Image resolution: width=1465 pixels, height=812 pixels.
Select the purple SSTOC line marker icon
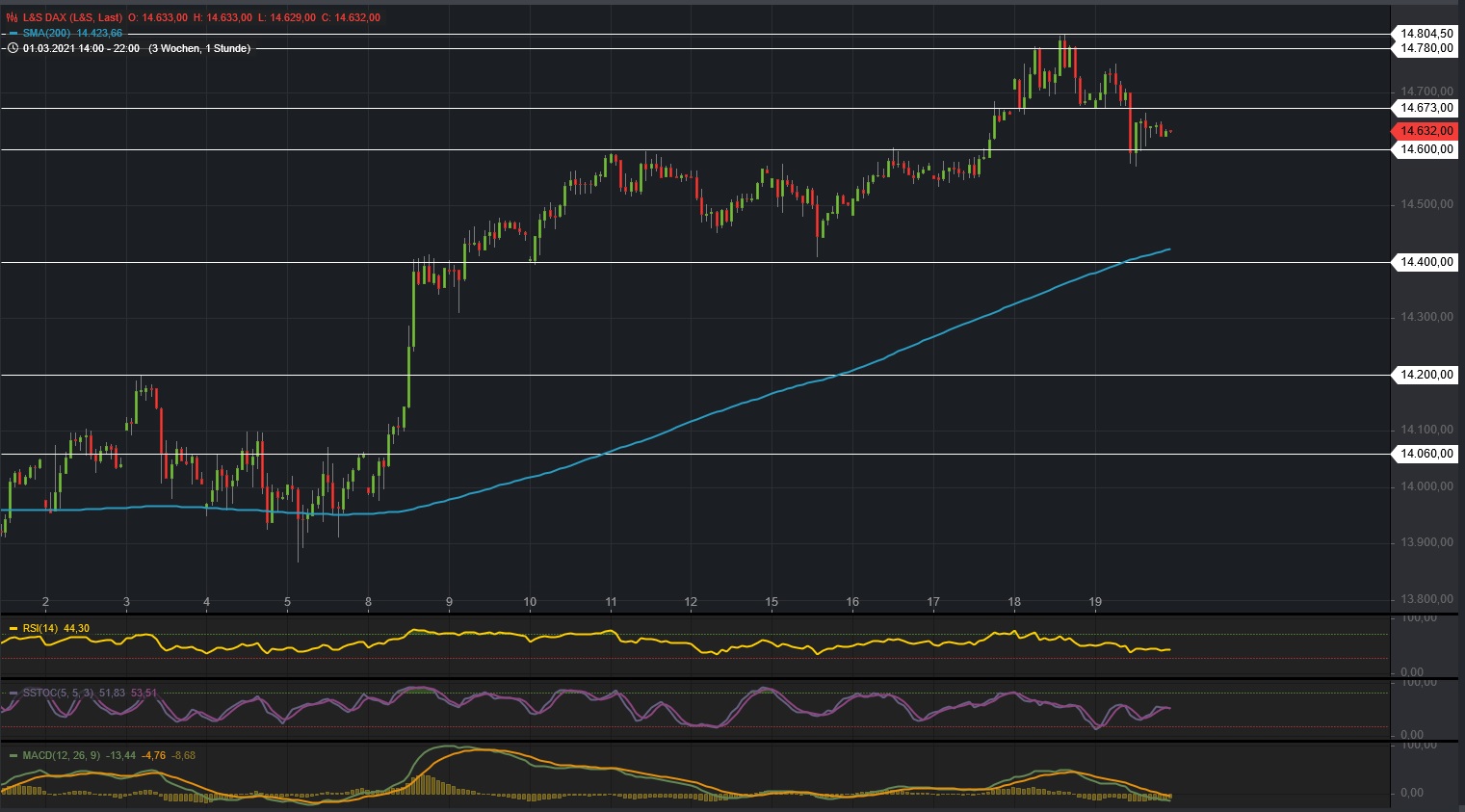(x=13, y=693)
